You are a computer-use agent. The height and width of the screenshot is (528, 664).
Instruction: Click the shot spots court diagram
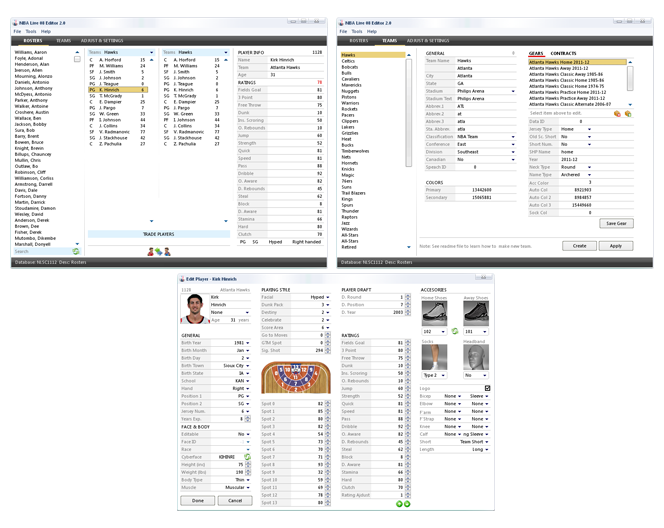[x=296, y=377]
